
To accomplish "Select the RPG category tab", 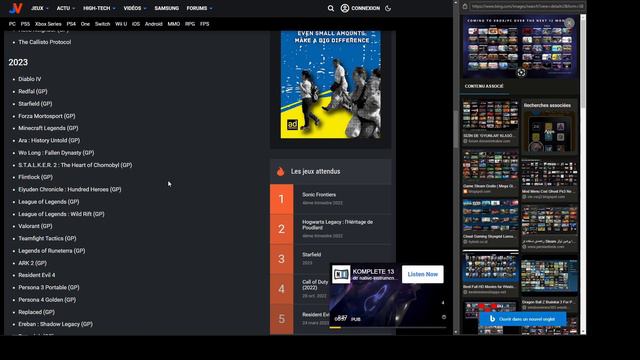I will point(190,24).
